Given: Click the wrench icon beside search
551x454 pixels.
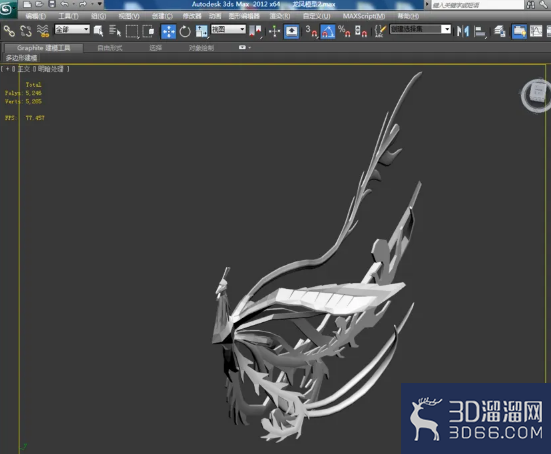Looking at the screenshot, I should 544,5.
